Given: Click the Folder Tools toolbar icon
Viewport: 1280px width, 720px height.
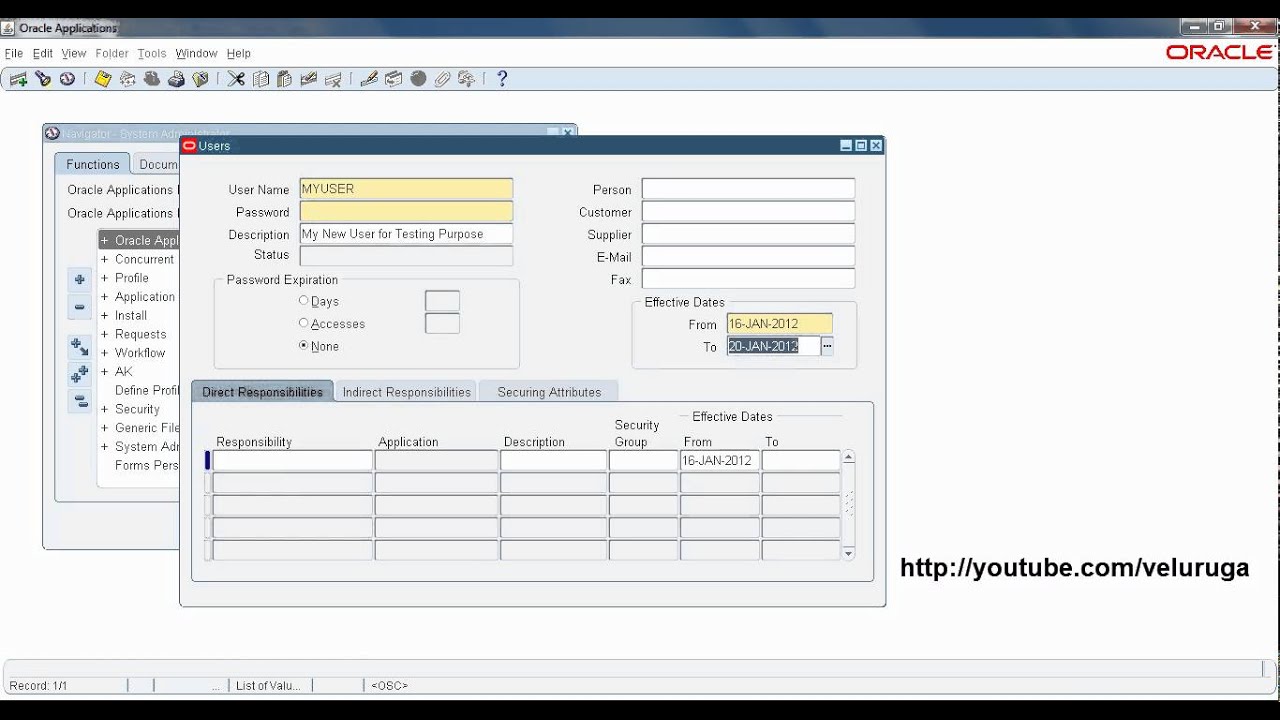Looking at the screenshot, I should tap(466, 79).
